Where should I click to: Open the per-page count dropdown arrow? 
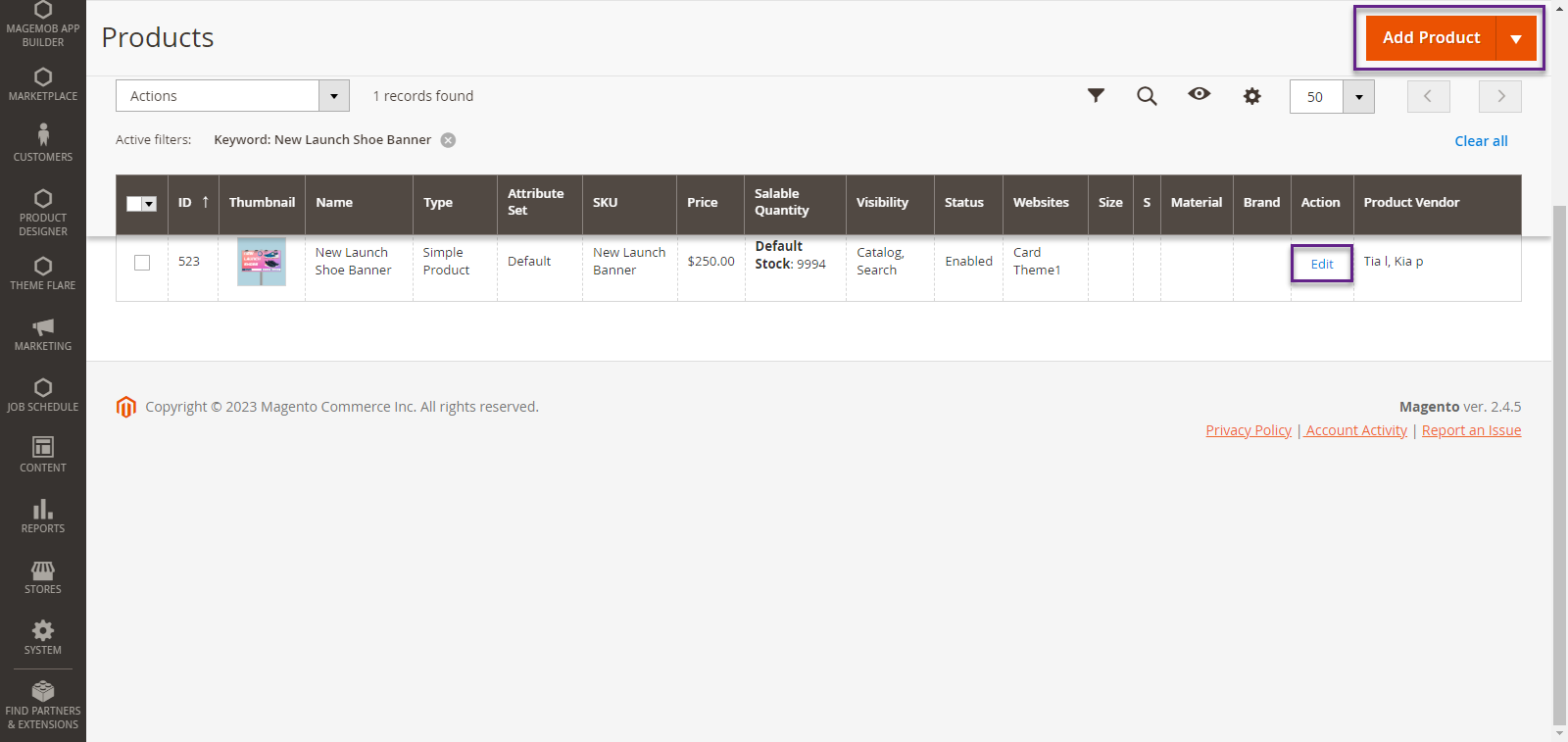pyautogui.click(x=1358, y=97)
